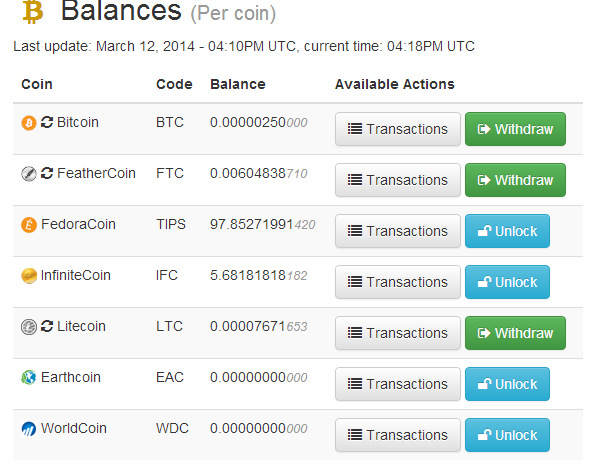Show WorldCoin Transactions
This screenshot has width=596, height=471.
[x=398, y=435]
